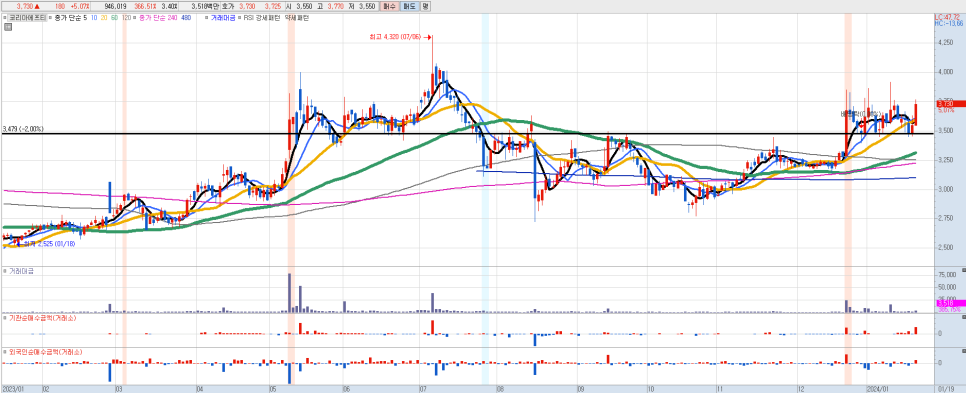Click the 3,518백만 trade amount value
Image resolution: width=966 pixels, height=393 pixels.
point(206,6)
